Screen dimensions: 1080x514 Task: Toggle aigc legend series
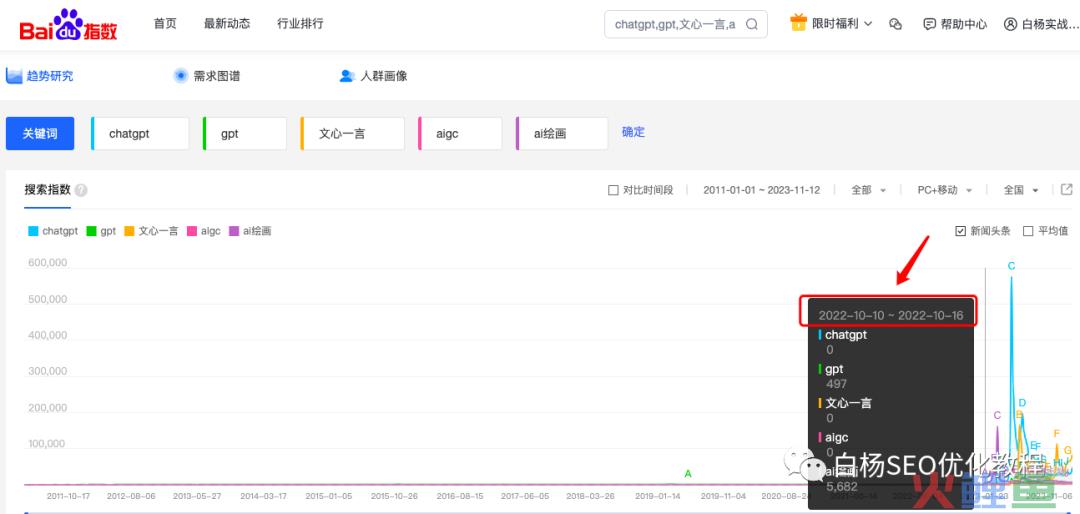(204, 232)
